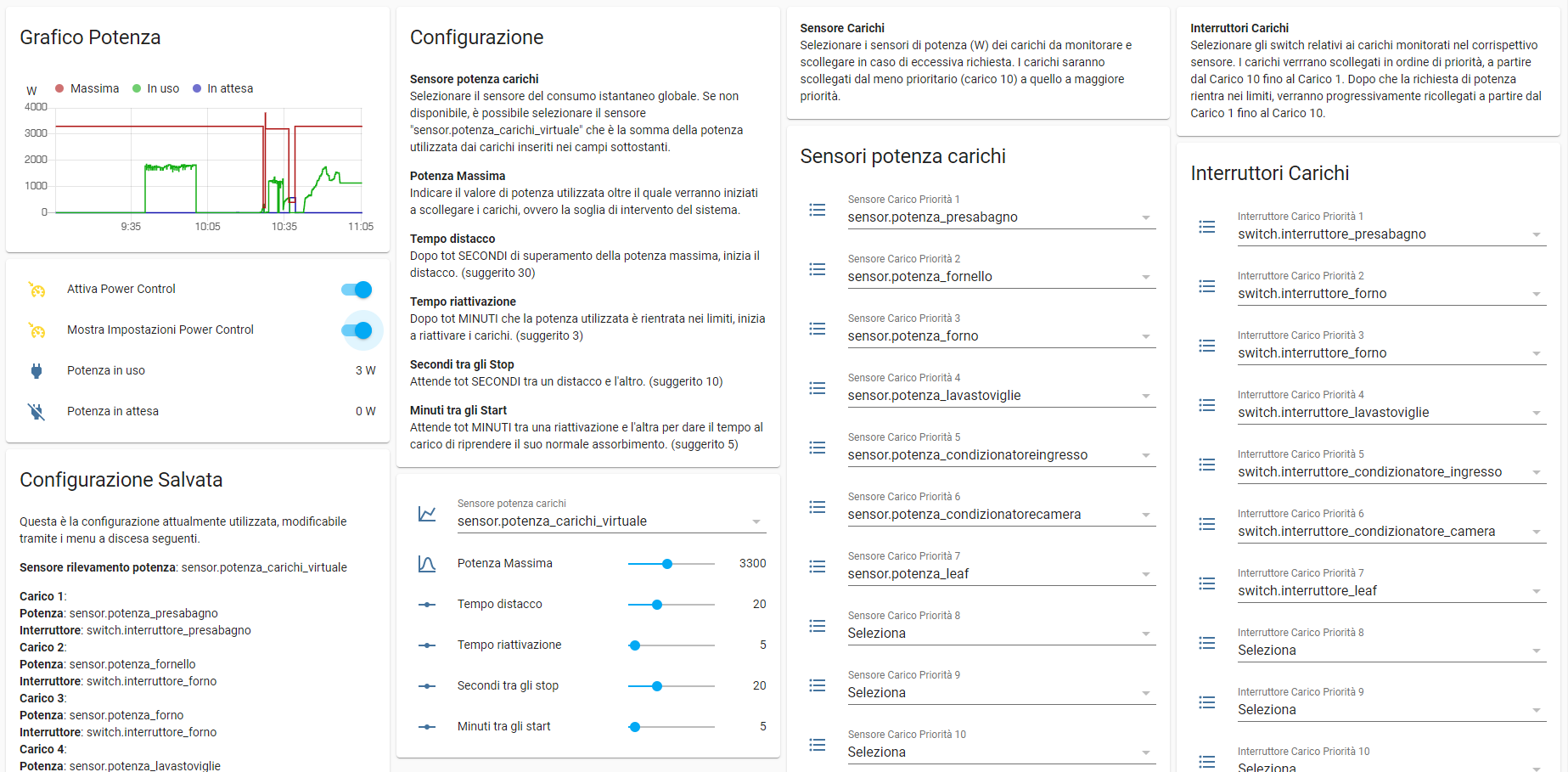Click the list icon beside Sensore Carico Priorità 1
Image resolution: width=1568 pixels, height=772 pixels.
pos(817,210)
